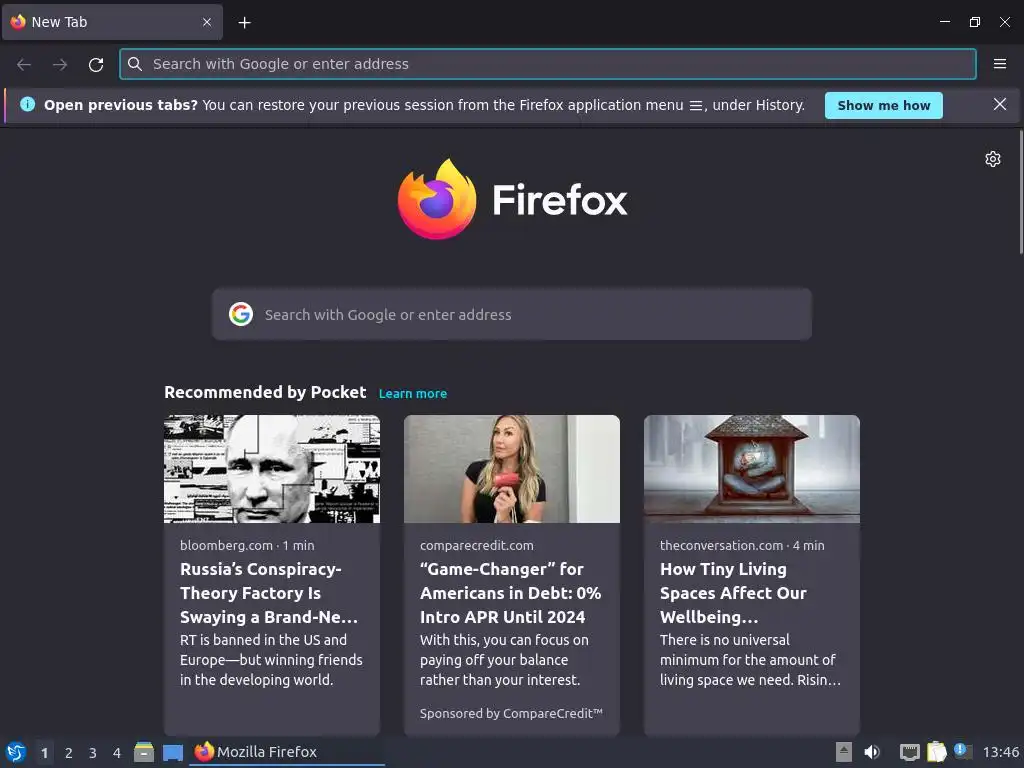The height and width of the screenshot is (768, 1024).
Task: Click the Google icon in the page search box
Action: click(x=241, y=314)
